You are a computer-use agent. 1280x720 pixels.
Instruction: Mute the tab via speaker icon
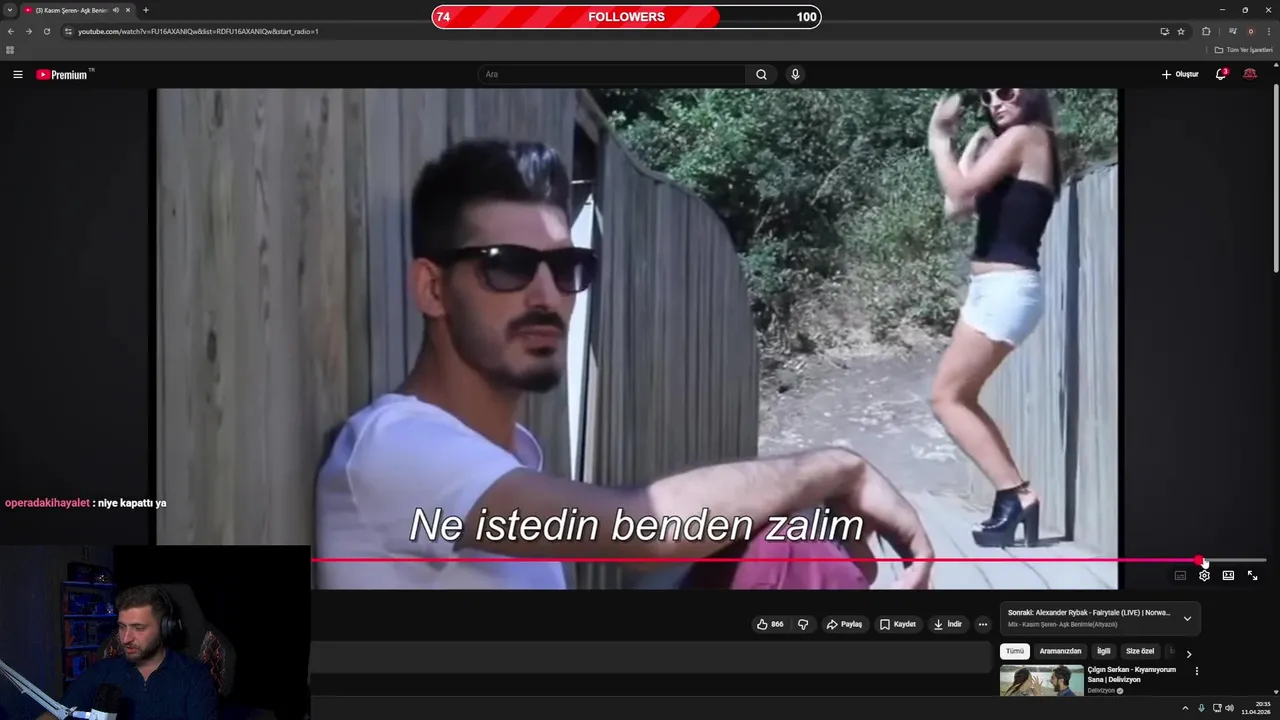(116, 10)
